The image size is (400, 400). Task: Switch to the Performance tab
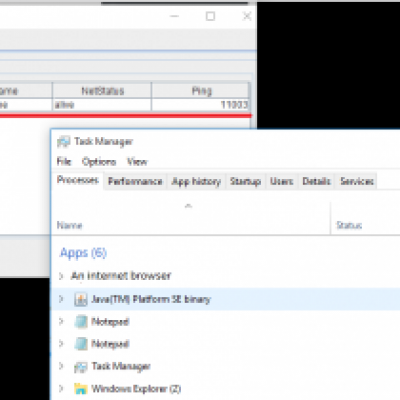point(135,181)
